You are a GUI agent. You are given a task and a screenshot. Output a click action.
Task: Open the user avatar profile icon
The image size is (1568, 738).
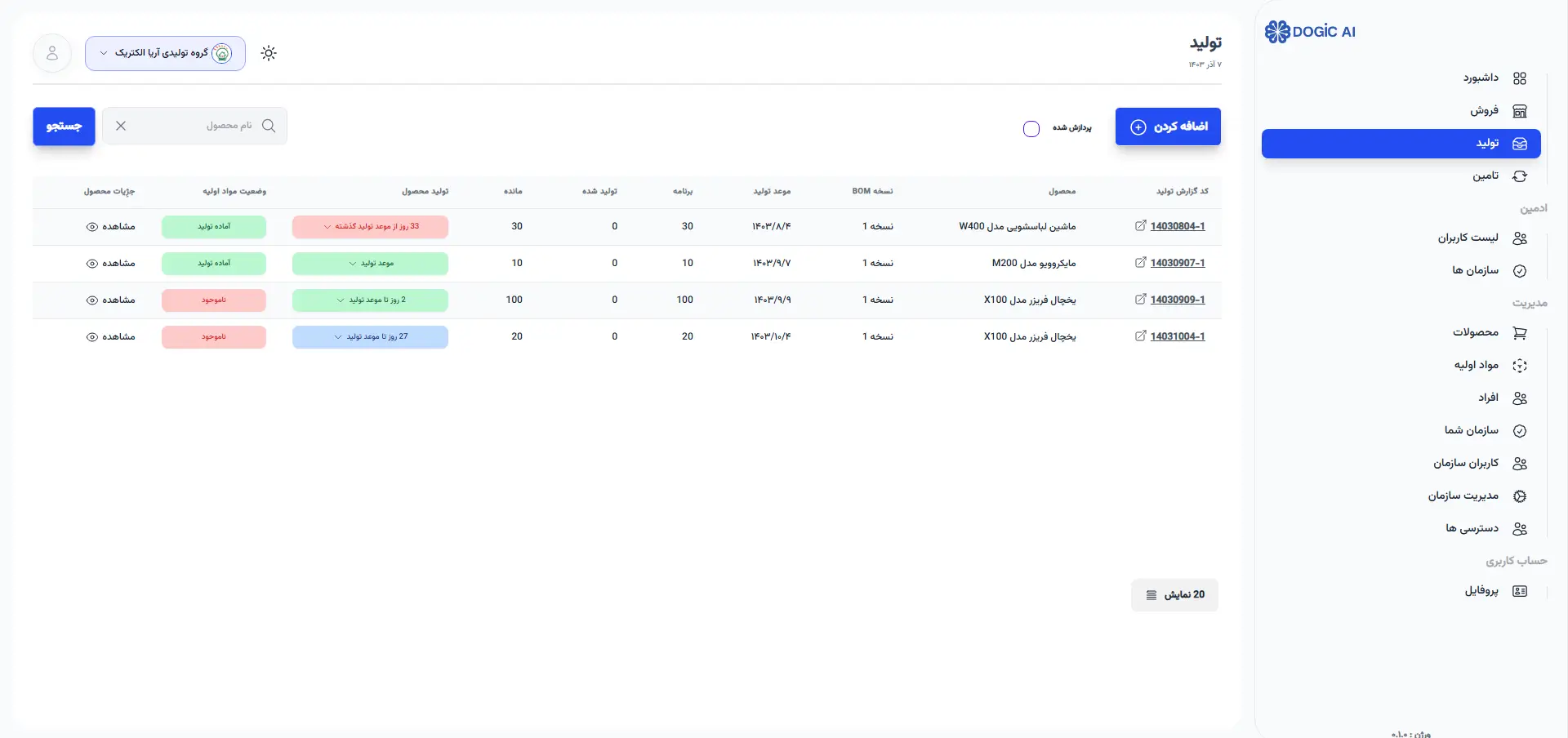click(x=52, y=53)
